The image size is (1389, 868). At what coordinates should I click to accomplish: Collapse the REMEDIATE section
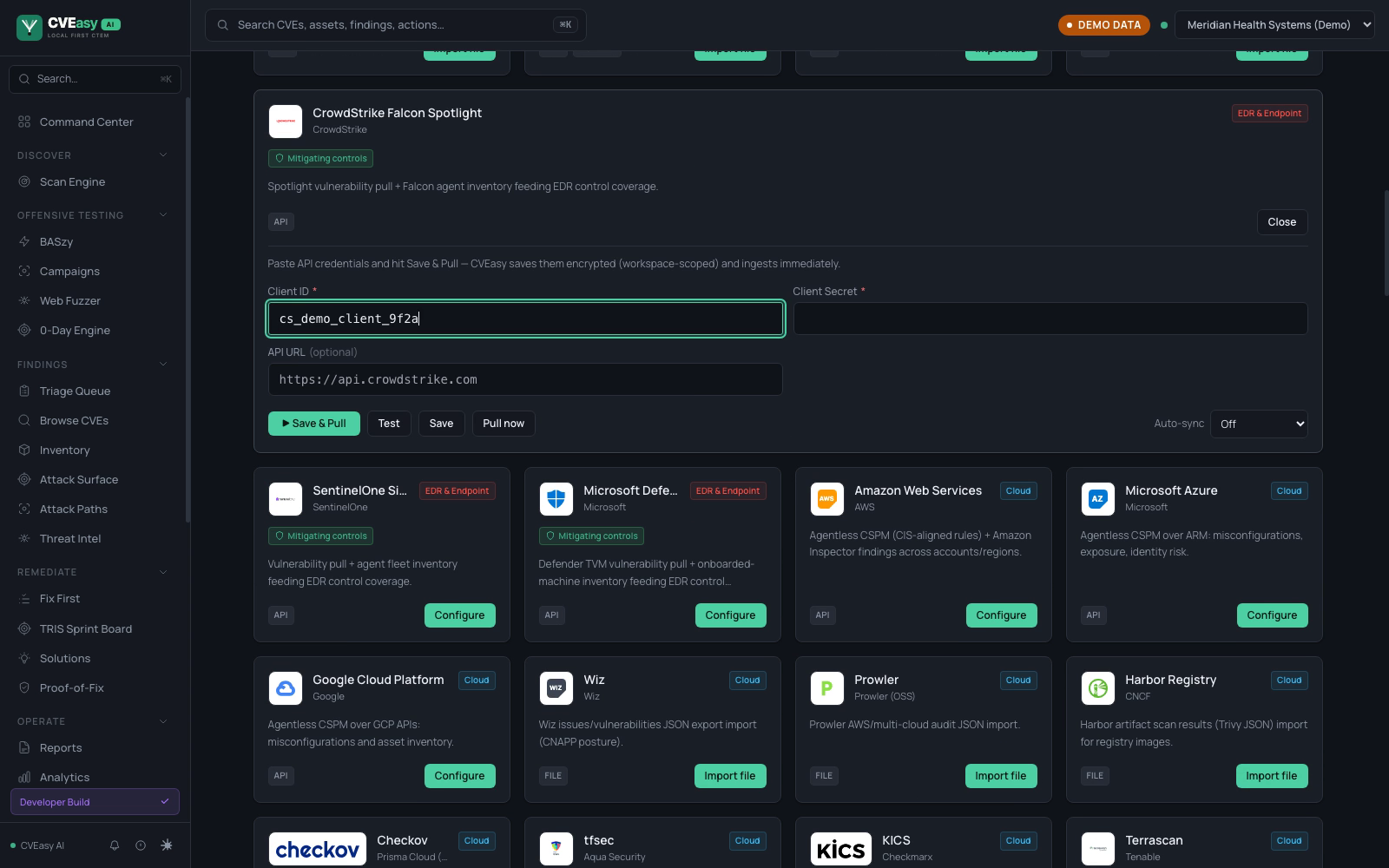[x=163, y=572]
